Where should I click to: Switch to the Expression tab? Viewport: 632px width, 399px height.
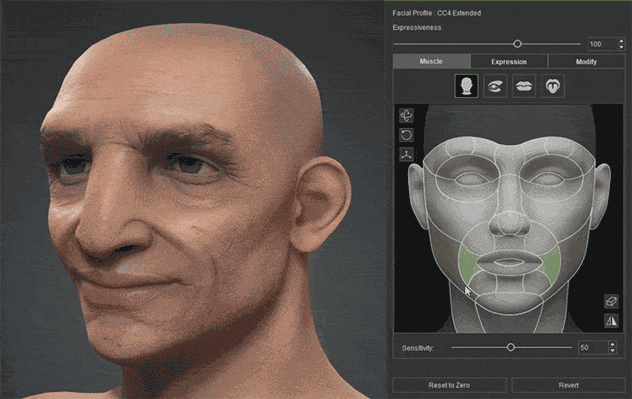509,62
